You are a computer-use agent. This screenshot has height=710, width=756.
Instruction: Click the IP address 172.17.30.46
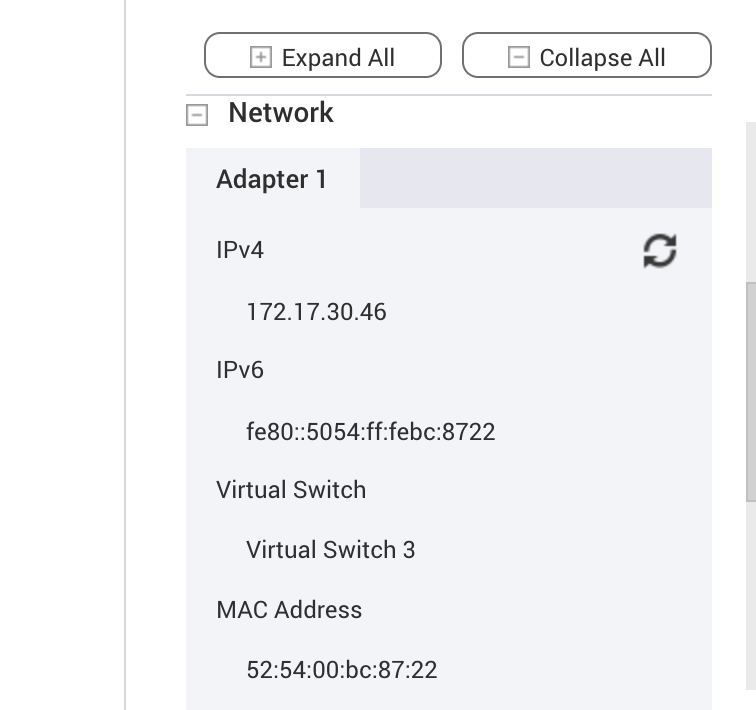316,312
